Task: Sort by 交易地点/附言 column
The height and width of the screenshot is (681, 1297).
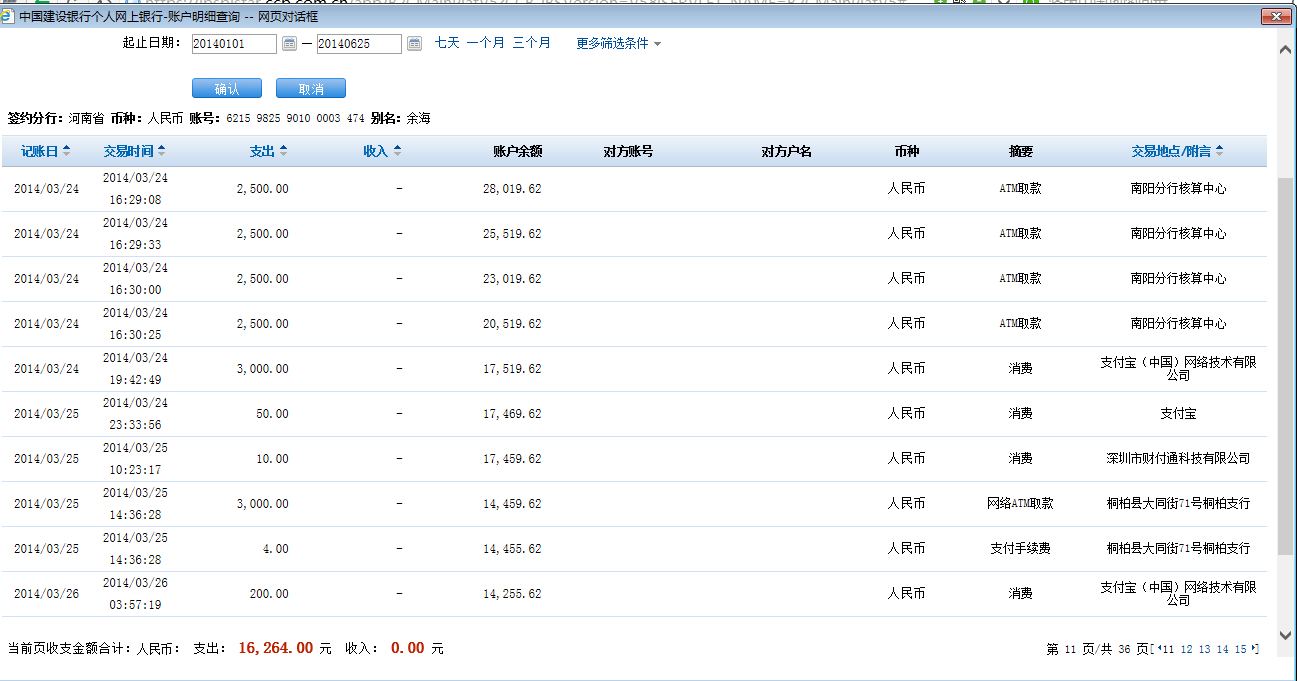Action: (1177, 151)
